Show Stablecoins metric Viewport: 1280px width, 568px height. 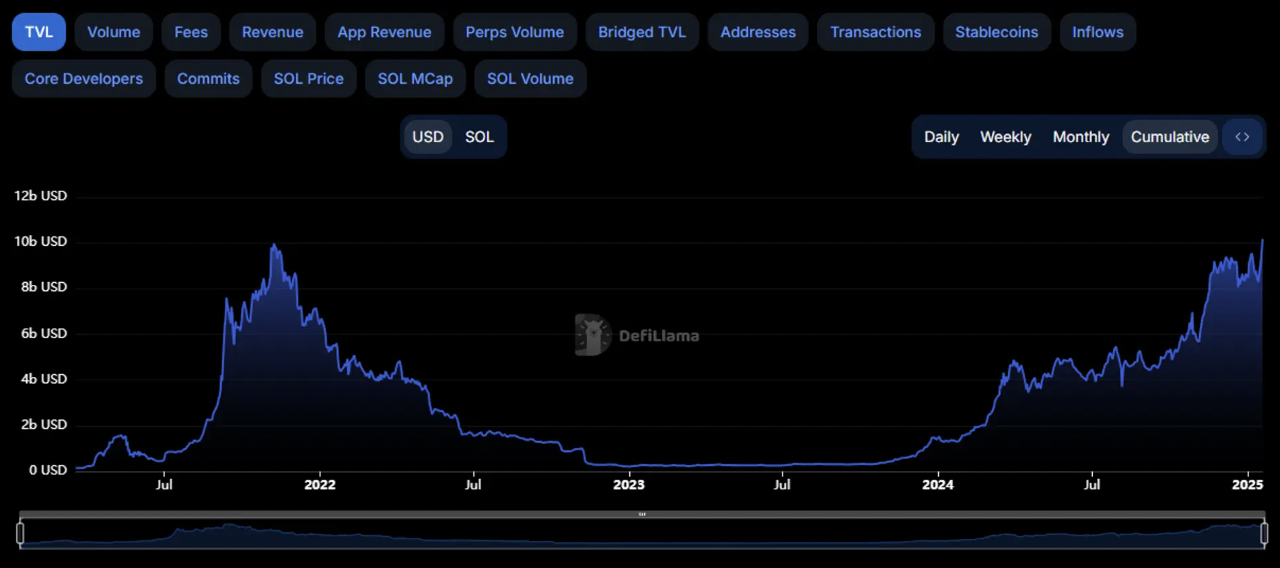pyautogui.click(x=996, y=32)
